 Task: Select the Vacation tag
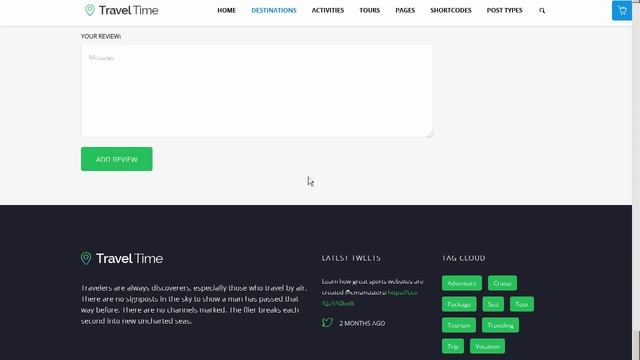pyautogui.click(x=487, y=347)
